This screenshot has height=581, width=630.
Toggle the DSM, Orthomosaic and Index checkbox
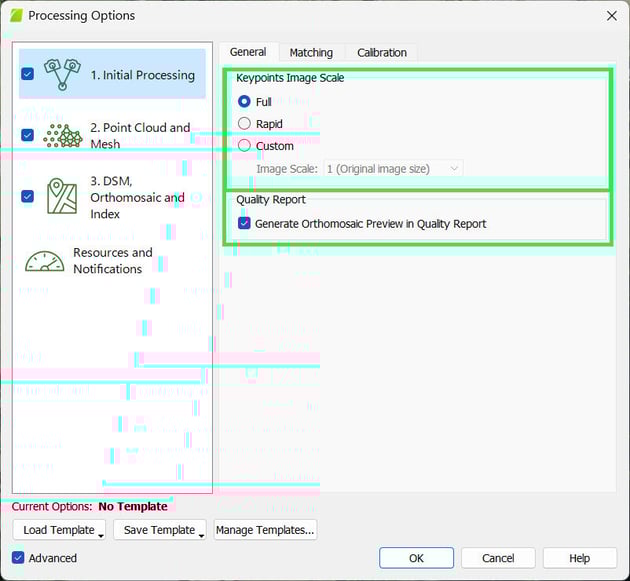tap(27, 196)
